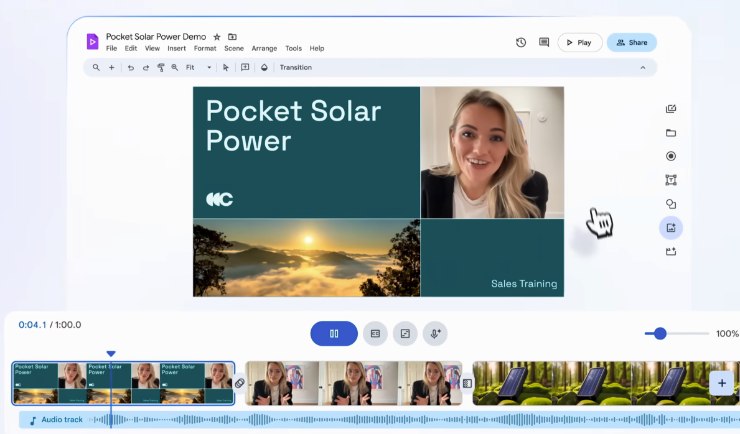Viewport: 740px width, 434px height.
Task: Select the paint format roller icon
Action: pyautogui.click(x=161, y=67)
